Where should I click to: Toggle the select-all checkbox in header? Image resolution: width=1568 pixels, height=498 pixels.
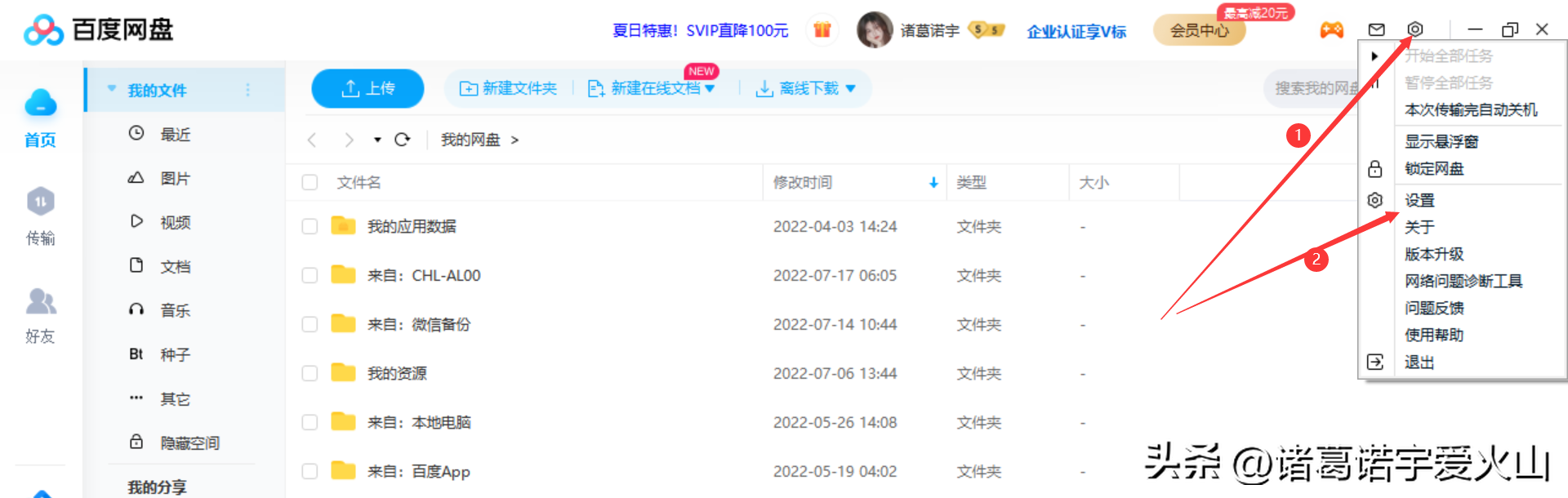[x=310, y=182]
